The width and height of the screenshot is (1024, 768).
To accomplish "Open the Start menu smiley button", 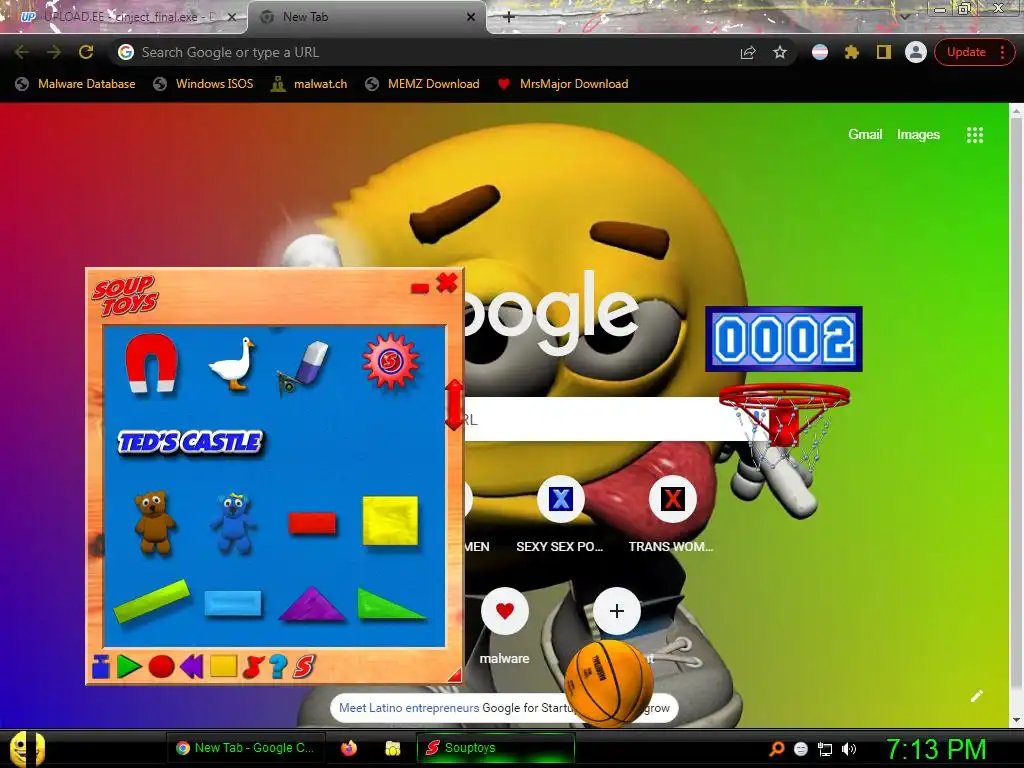I will click(27, 748).
